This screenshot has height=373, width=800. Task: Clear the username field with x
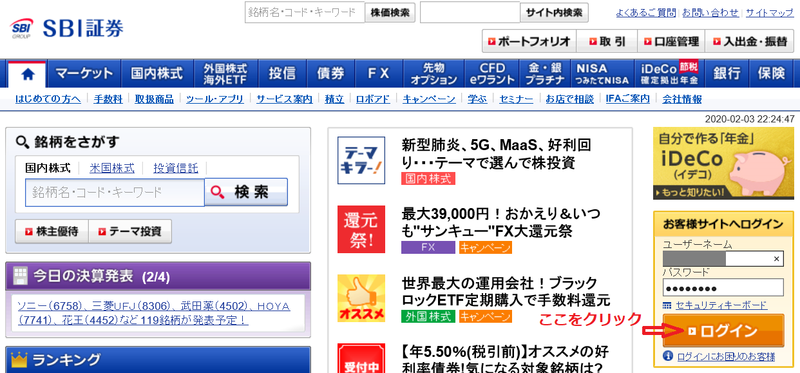[777, 259]
